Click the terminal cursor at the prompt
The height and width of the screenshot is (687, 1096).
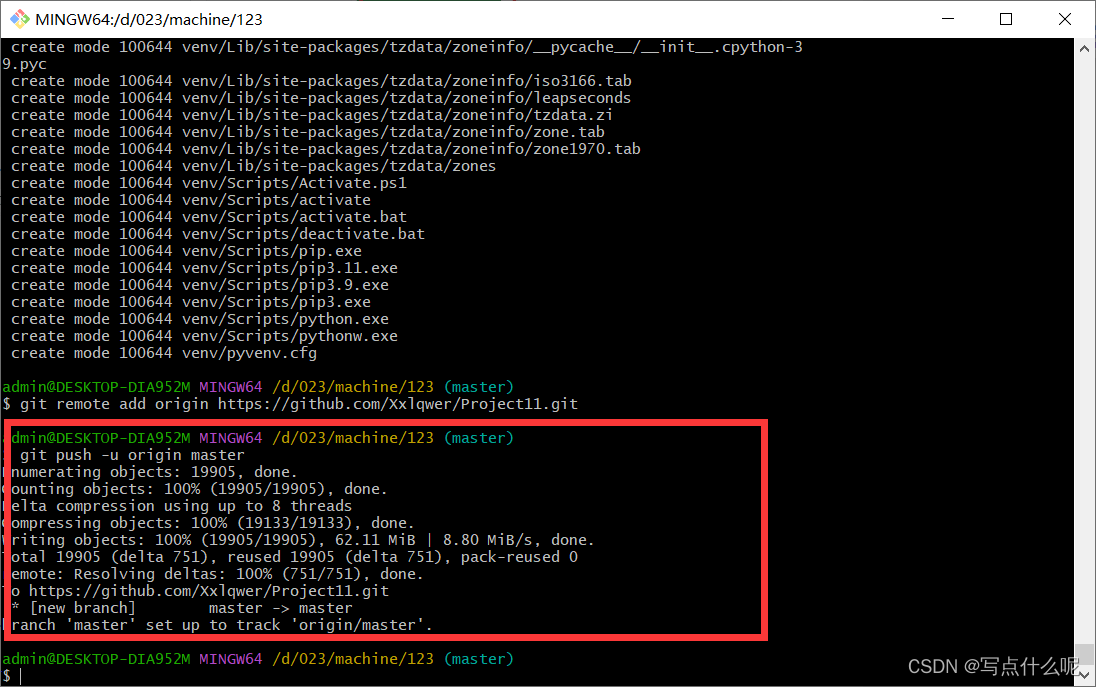click(x=22, y=676)
